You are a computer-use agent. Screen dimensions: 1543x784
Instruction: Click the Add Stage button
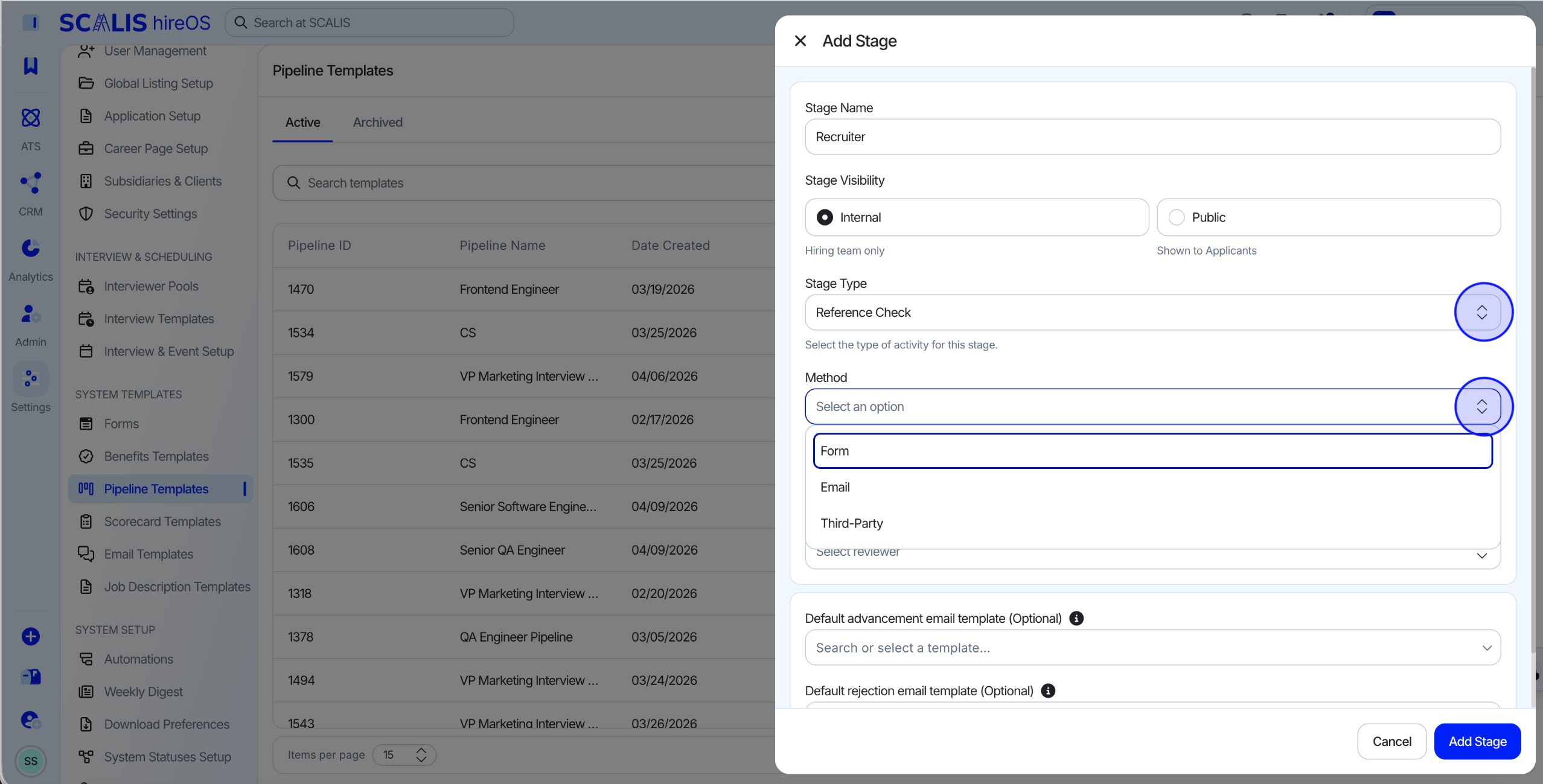1477,741
